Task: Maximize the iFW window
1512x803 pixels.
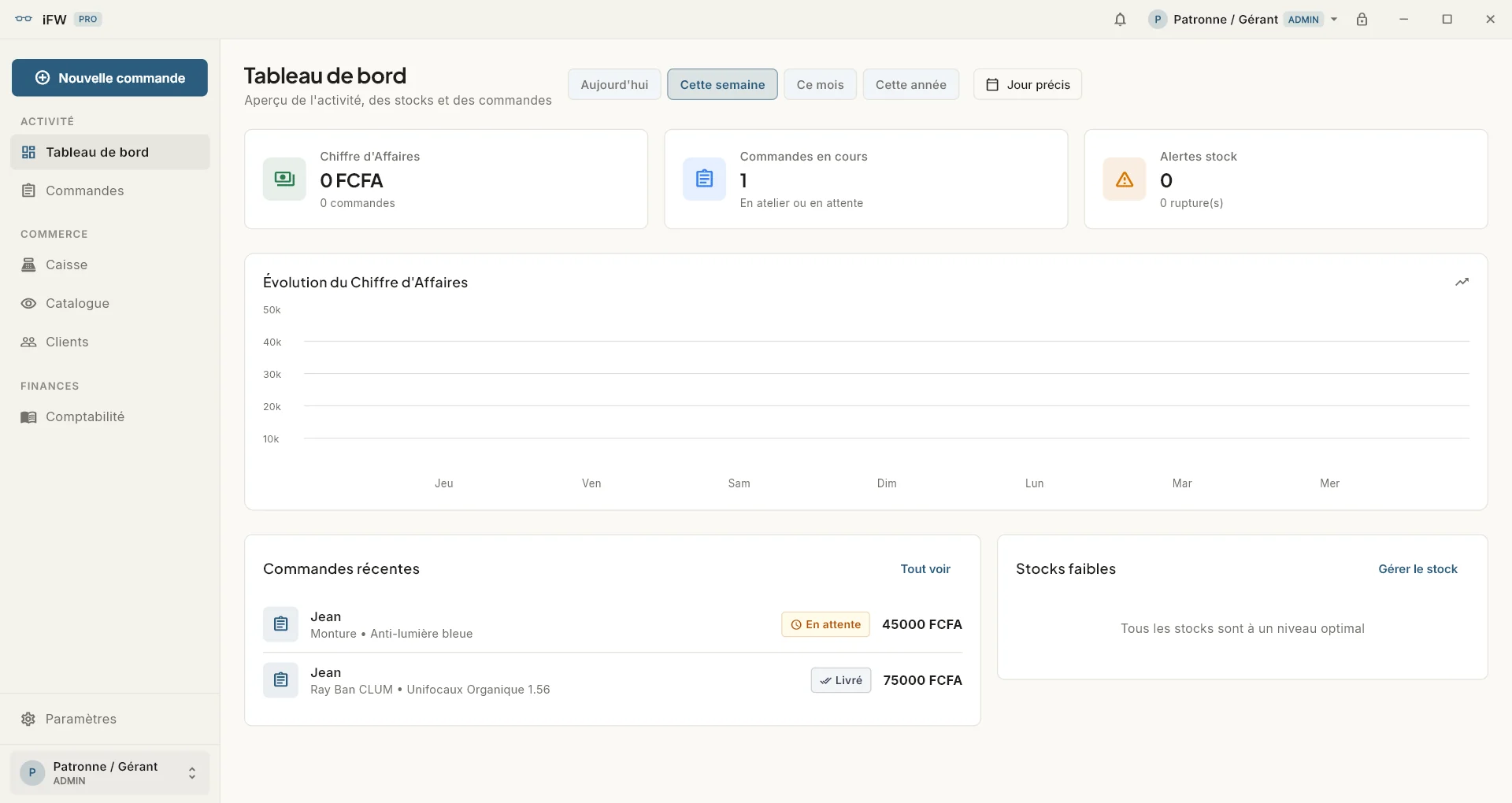Action: click(1447, 20)
